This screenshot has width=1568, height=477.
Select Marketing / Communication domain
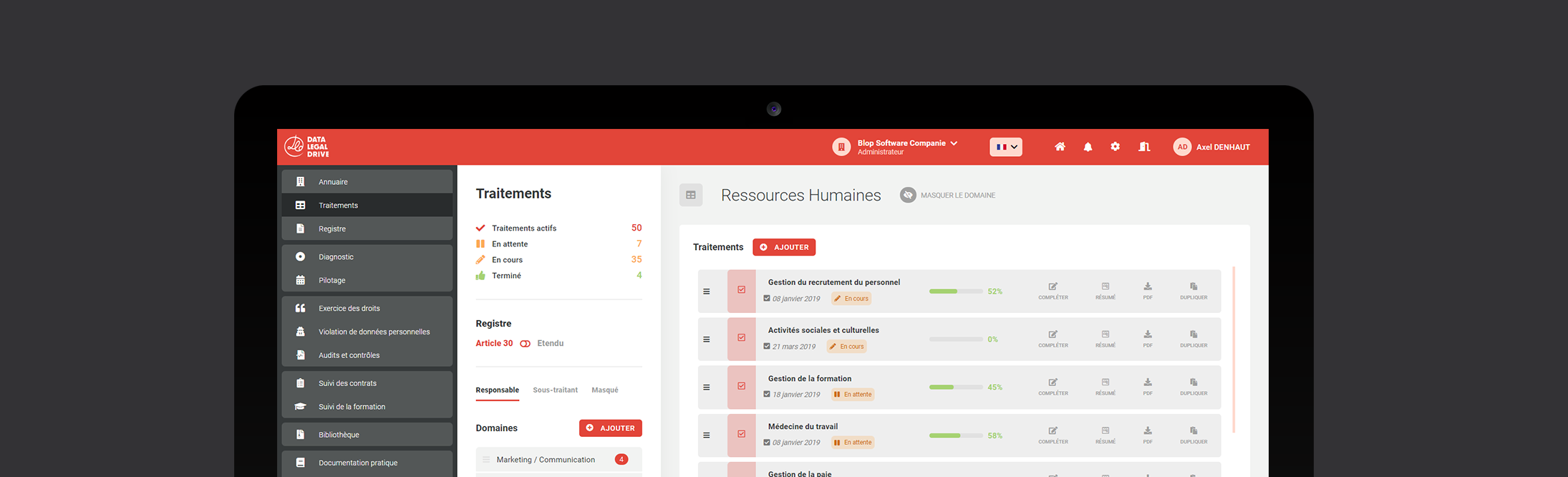[x=546, y=460]
